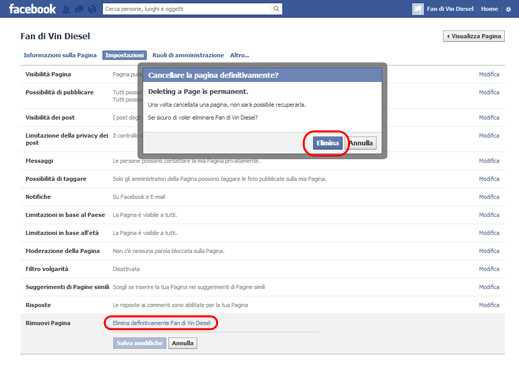Screen dimensions: 519x369
Task: Confirm deletion with Elimina button
Action: pyautogui.click(x=327, y=143)
